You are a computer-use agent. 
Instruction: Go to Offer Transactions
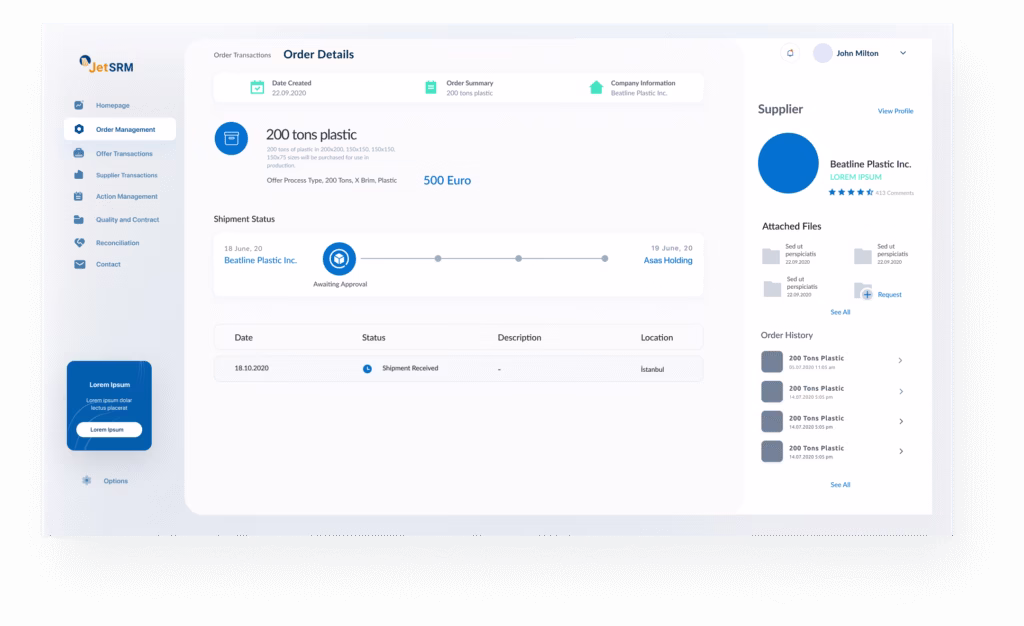(x=124, y=153)
